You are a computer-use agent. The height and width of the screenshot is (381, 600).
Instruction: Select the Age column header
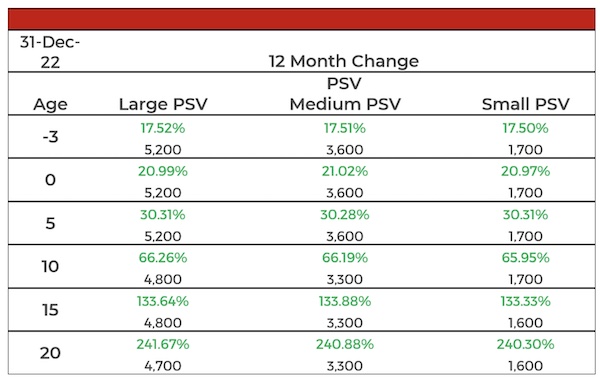pyautogui.click(x=50, y=104)
